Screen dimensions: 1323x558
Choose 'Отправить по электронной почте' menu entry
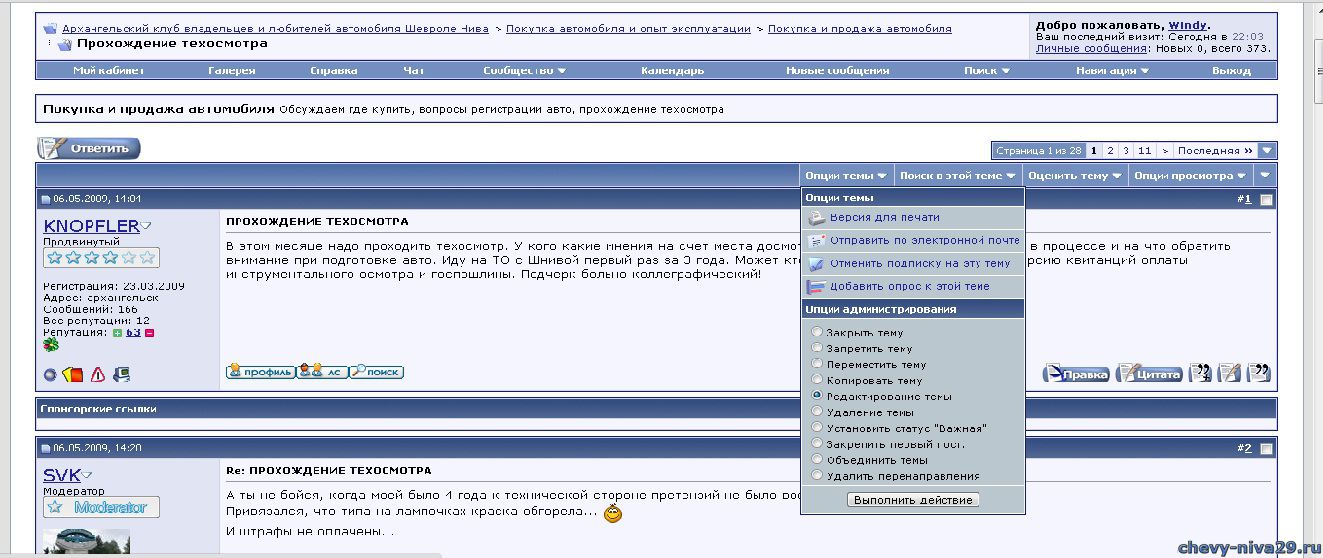pyautogui.click(x=924, y=241)
